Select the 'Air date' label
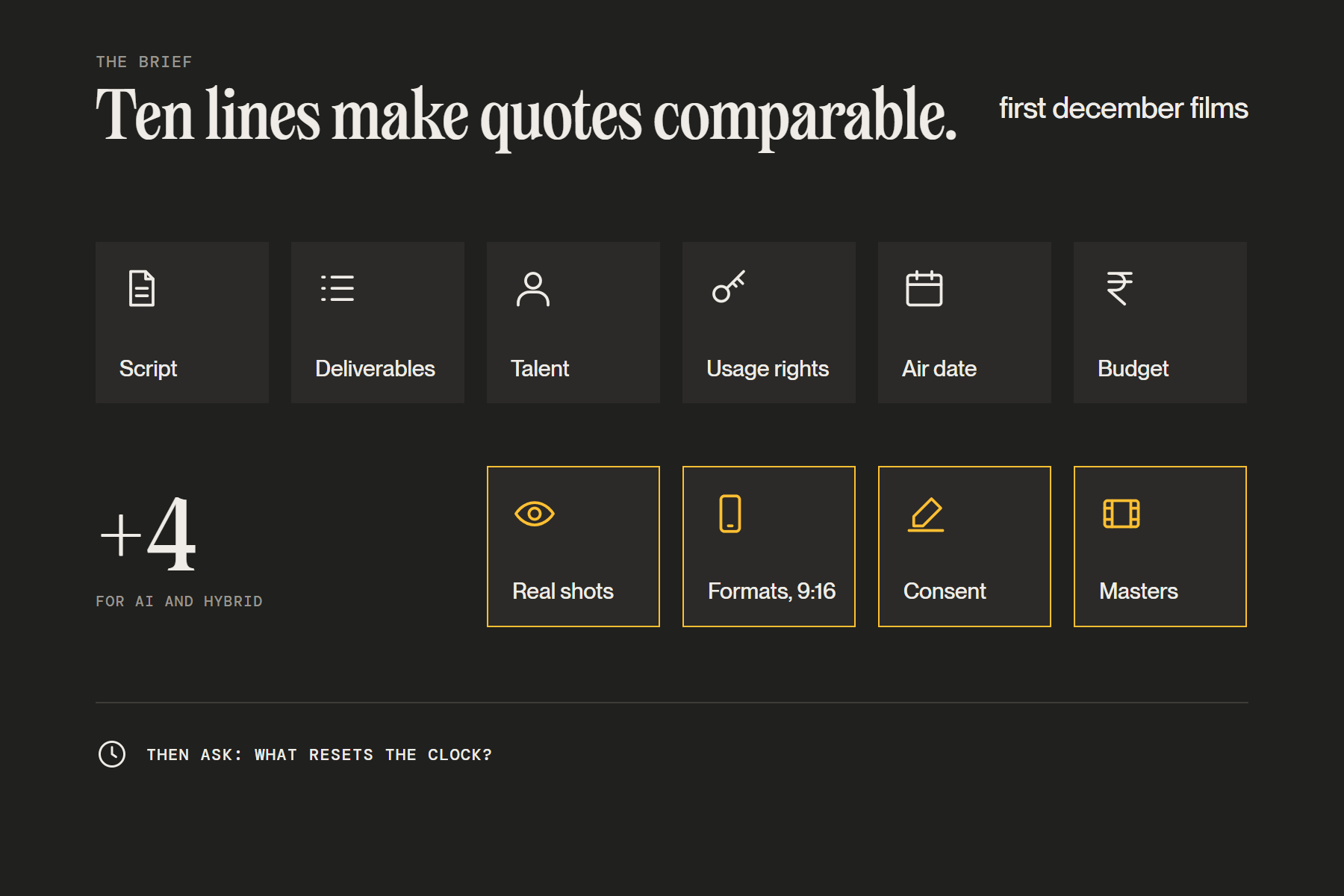Screen dimensions: 1344x896 tap(939, 369)
